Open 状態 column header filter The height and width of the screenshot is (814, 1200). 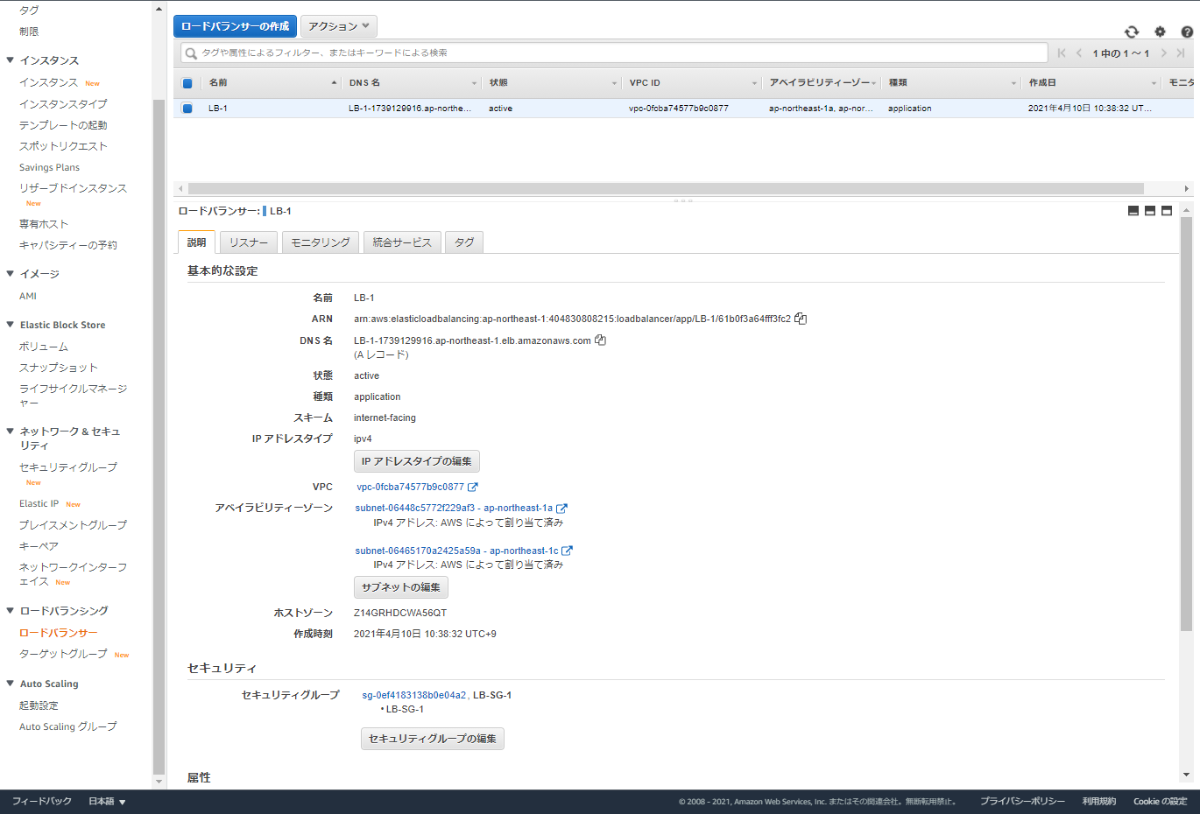coord(614,83)
